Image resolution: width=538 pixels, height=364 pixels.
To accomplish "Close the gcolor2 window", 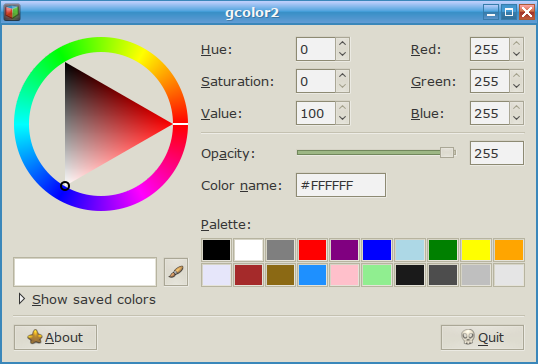I will [x=527, y=12].
